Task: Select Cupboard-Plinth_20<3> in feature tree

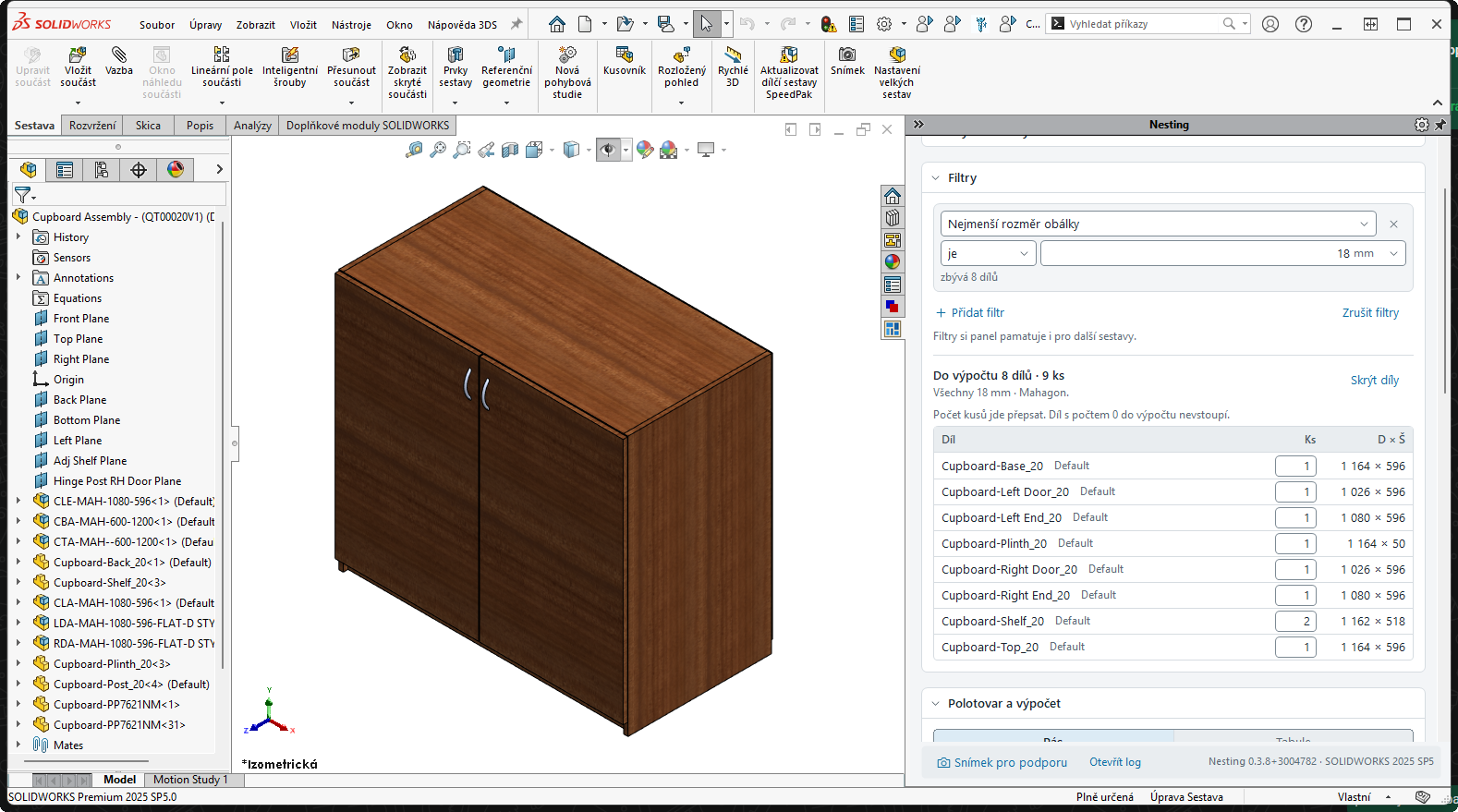Action: point(112,664)
